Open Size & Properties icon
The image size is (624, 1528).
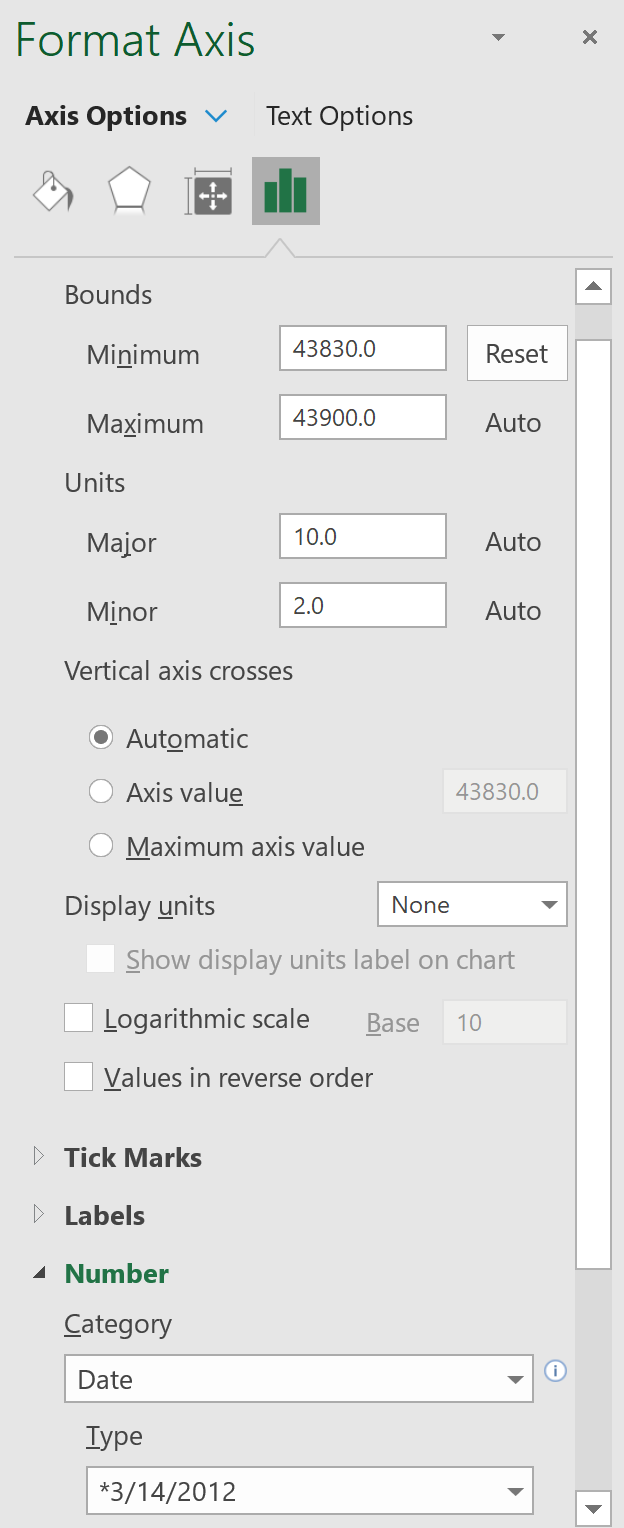208,191
